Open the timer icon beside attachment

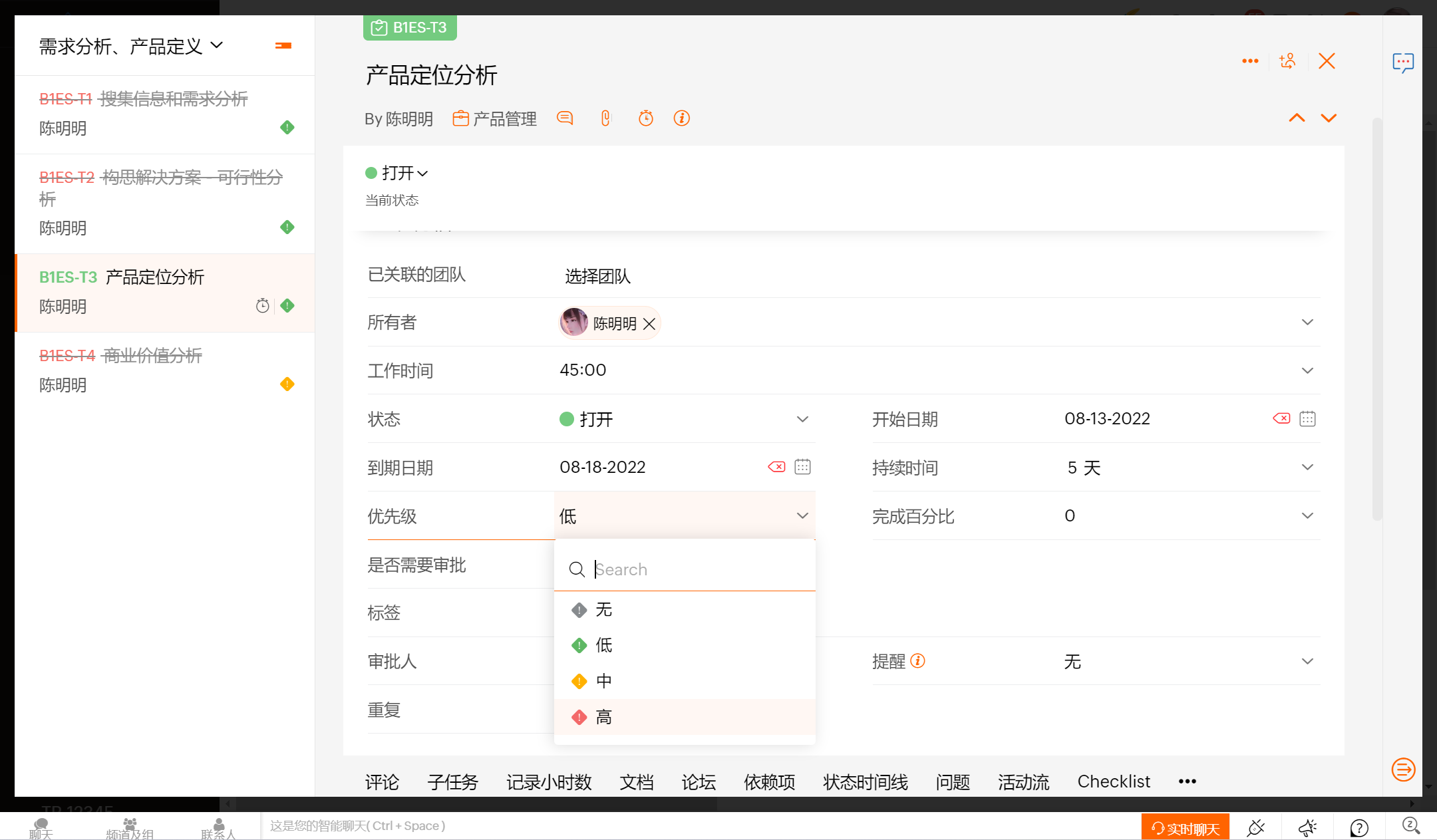[x=646, y=118]
